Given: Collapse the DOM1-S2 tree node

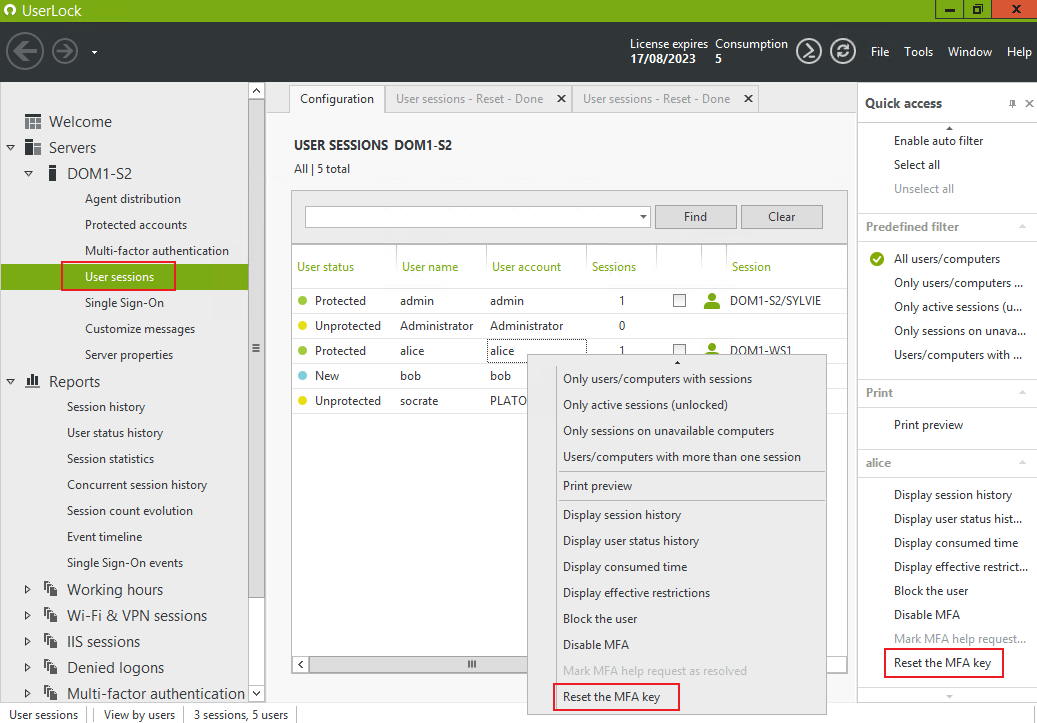Looking at the screenshot, I should click(28, 174).
